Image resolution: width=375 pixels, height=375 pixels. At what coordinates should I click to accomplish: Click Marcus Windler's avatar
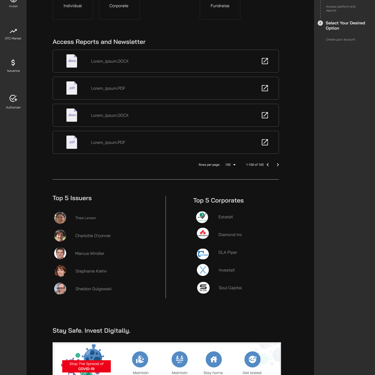click(x=60, y=253)
